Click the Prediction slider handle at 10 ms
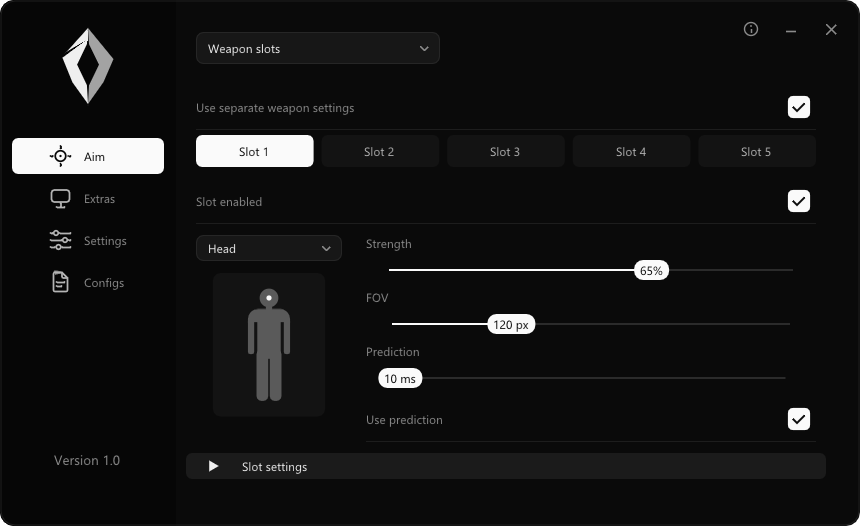 pyautogui.click(x=400, y=378)
